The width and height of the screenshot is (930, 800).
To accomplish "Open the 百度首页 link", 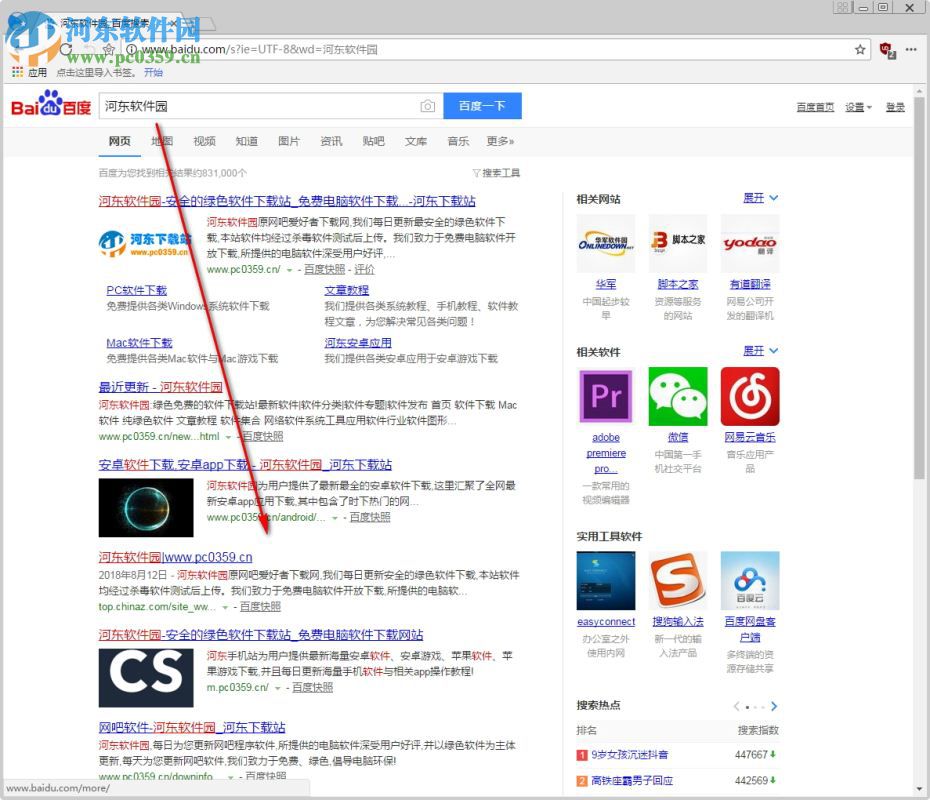I will click(815, 107).
